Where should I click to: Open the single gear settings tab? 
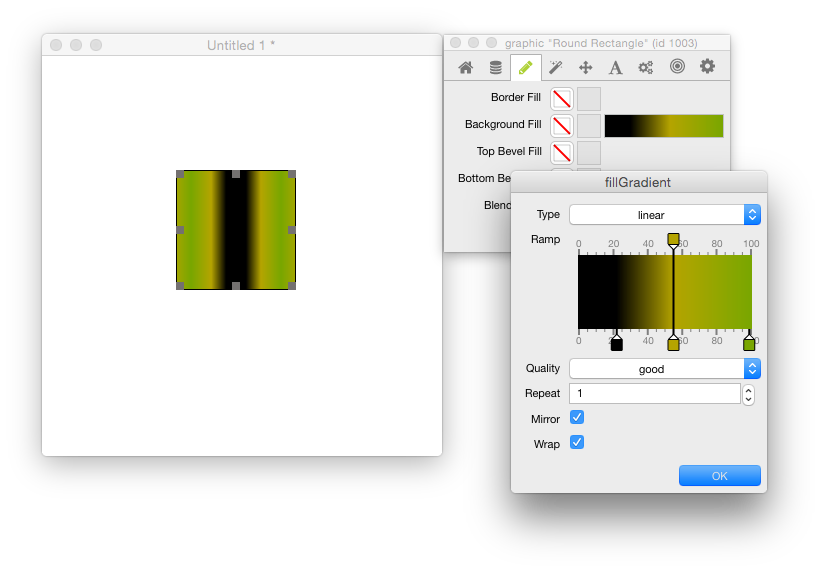point(707,66)
